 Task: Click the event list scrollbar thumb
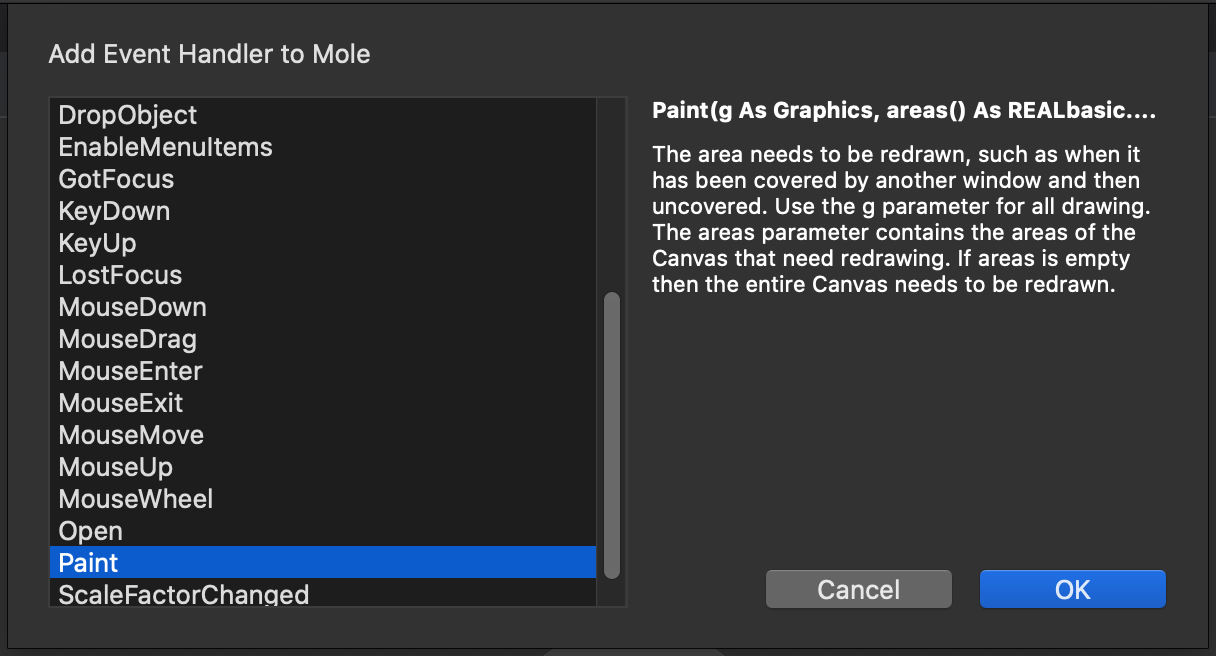612,435
